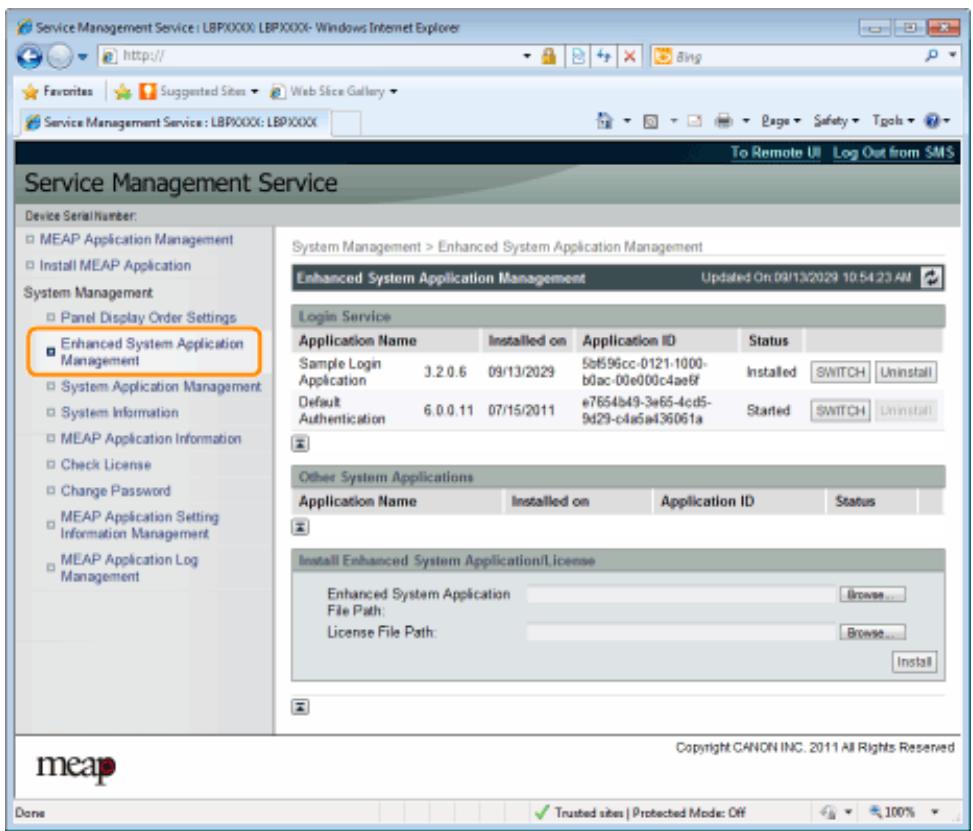
Task: Click the Enhanced System Application File Path field
Action: [681, 595]
